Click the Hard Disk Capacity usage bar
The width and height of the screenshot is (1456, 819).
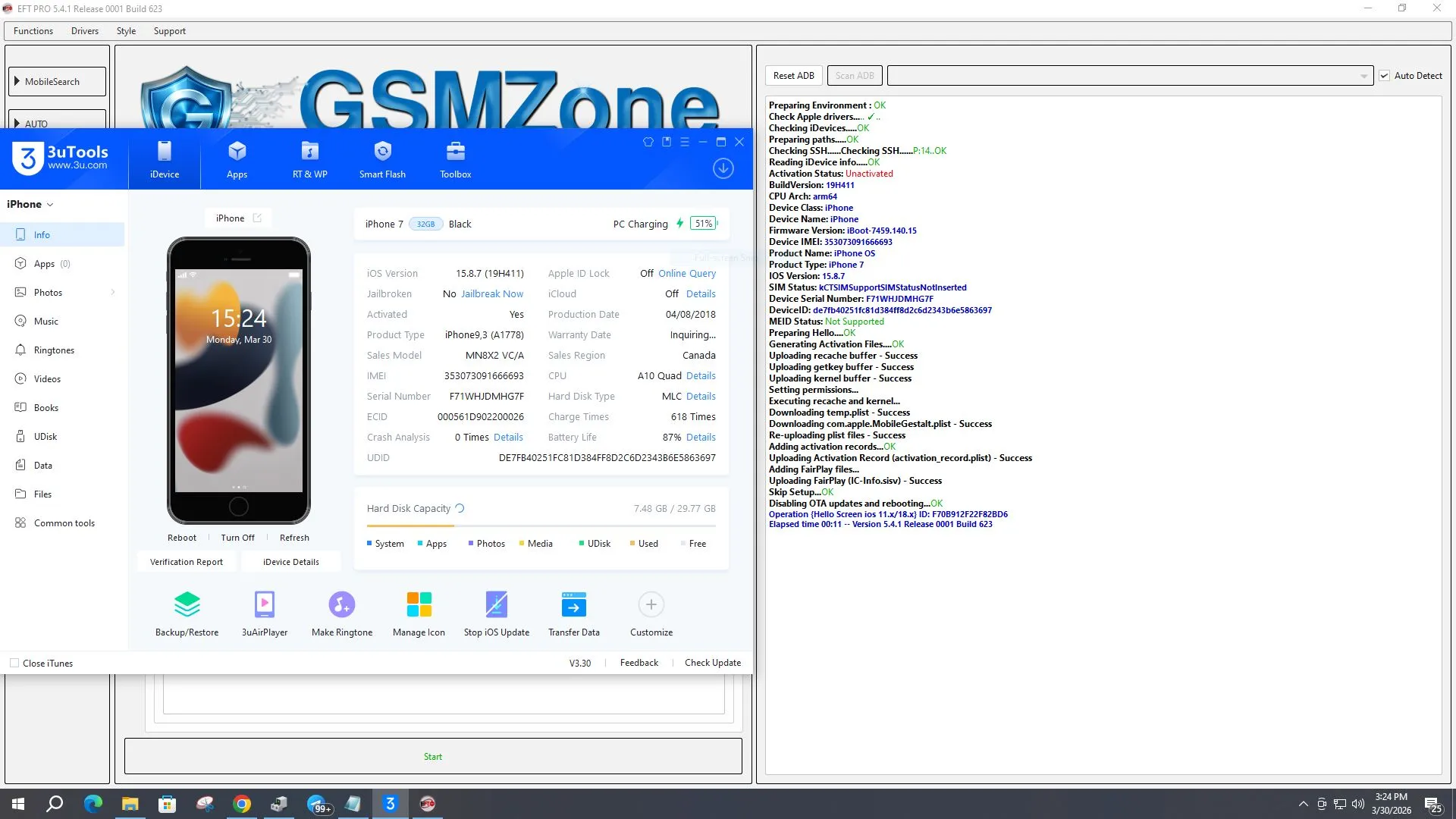pos(541,526)
